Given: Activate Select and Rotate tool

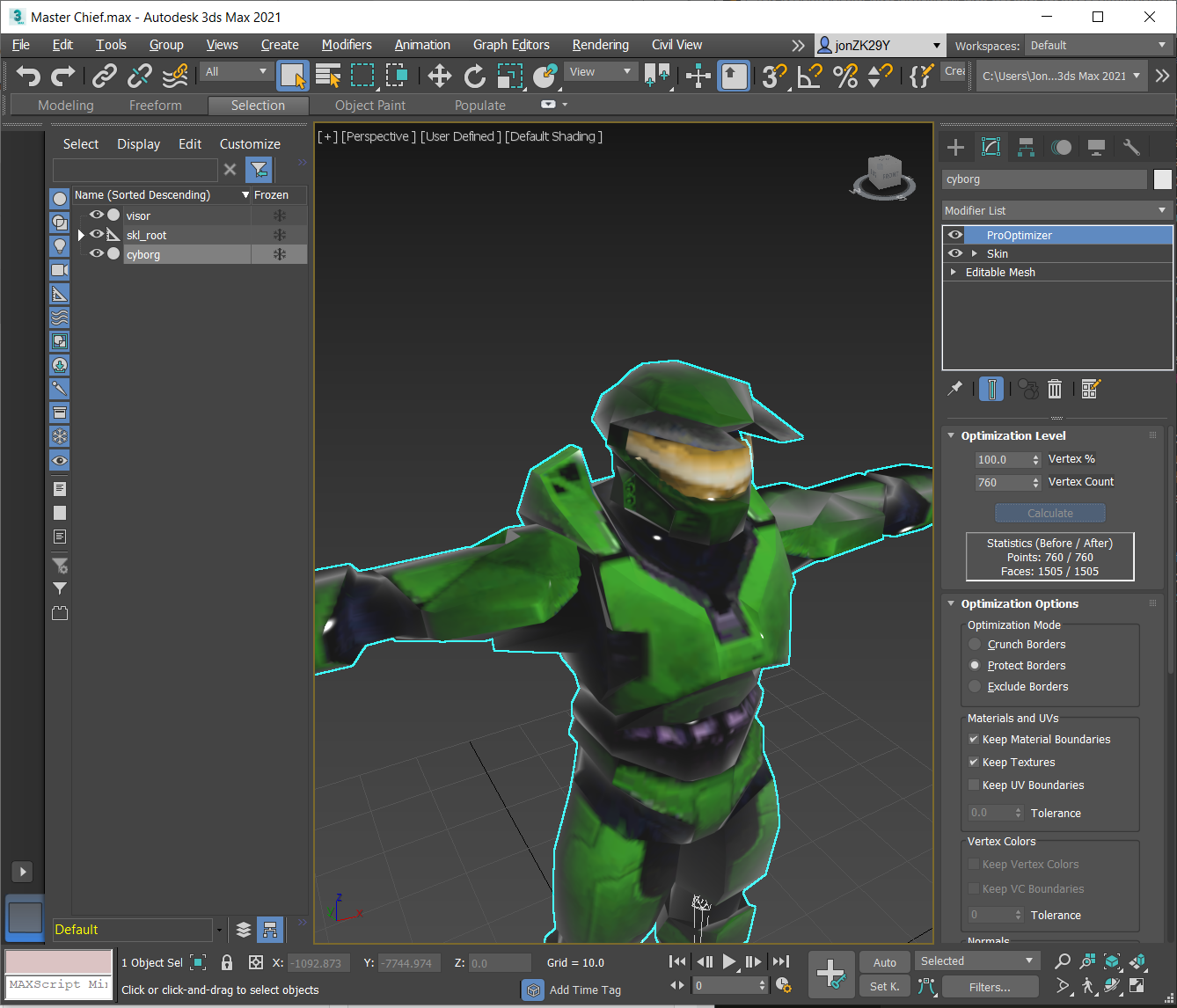Looking at the screenshot, I should (x=475, y=77).
